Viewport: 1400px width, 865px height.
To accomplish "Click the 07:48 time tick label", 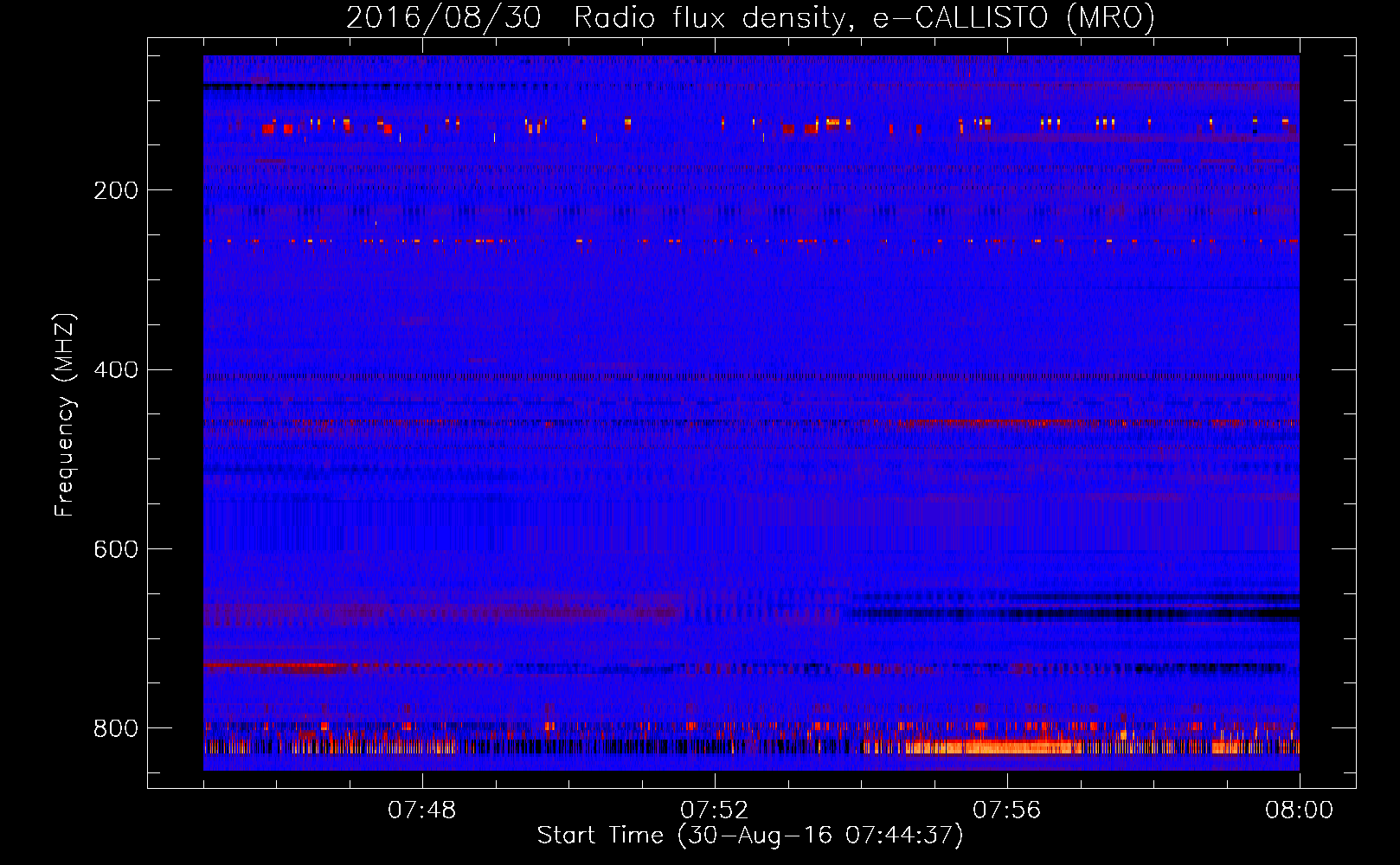I will point(422,811).
